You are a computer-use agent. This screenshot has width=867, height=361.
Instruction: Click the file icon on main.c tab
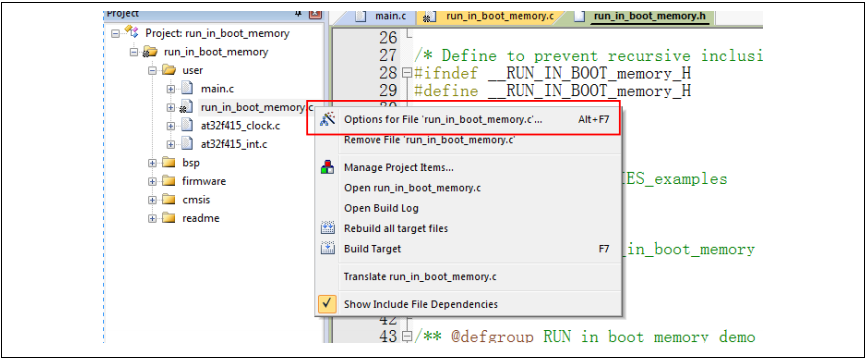[361, 16]
